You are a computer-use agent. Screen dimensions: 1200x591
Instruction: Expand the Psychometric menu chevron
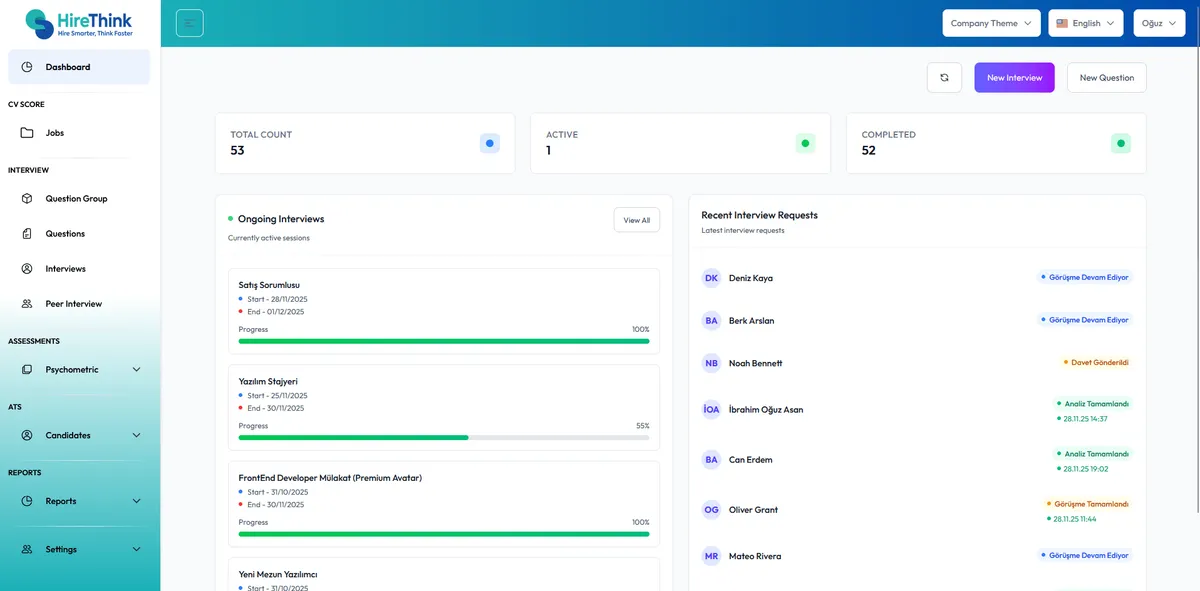click(x=137, y=369)
